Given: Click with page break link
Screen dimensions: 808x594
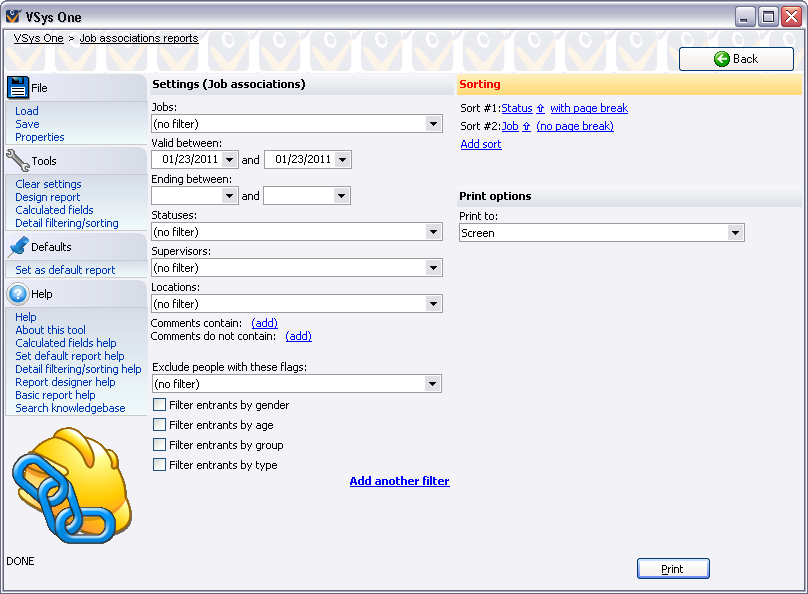Looking at the screenshot, I should point(589,108).
